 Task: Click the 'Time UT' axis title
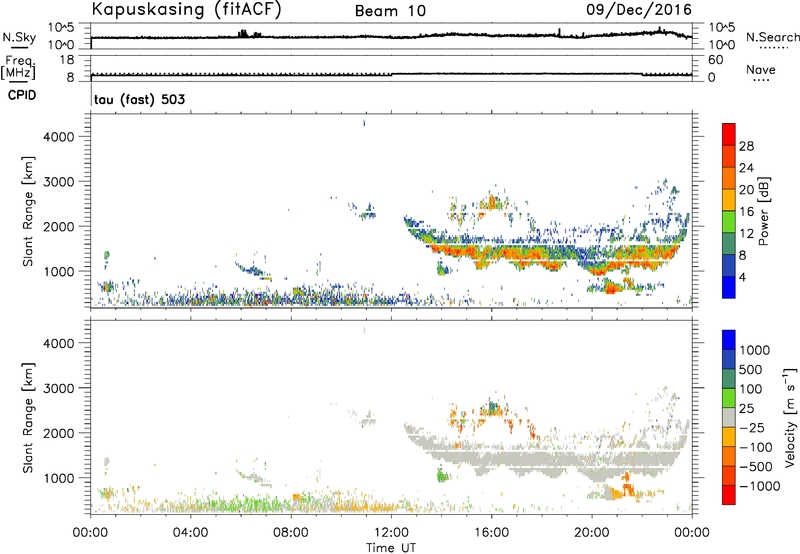[391, 548]
